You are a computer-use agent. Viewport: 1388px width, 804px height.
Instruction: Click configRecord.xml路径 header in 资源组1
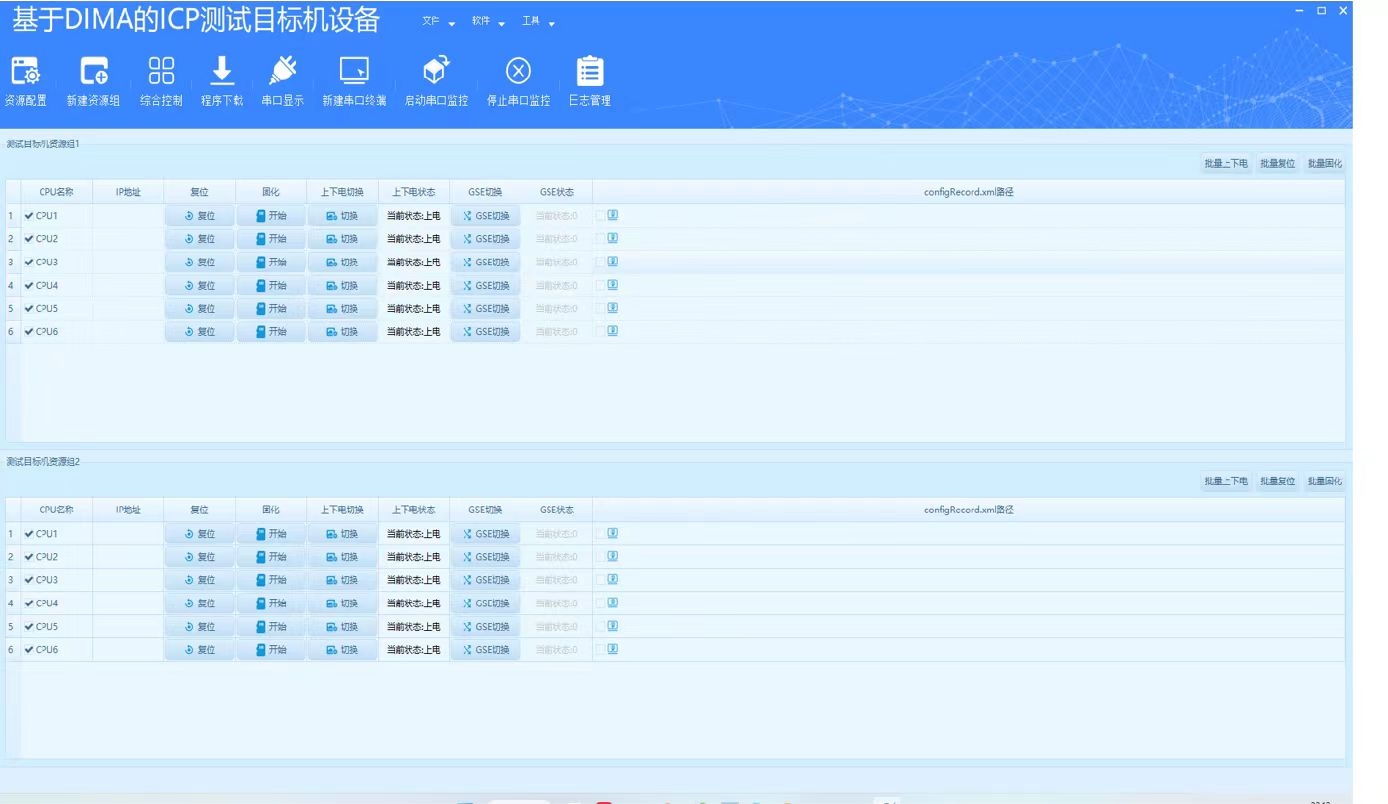pos(968,192)
